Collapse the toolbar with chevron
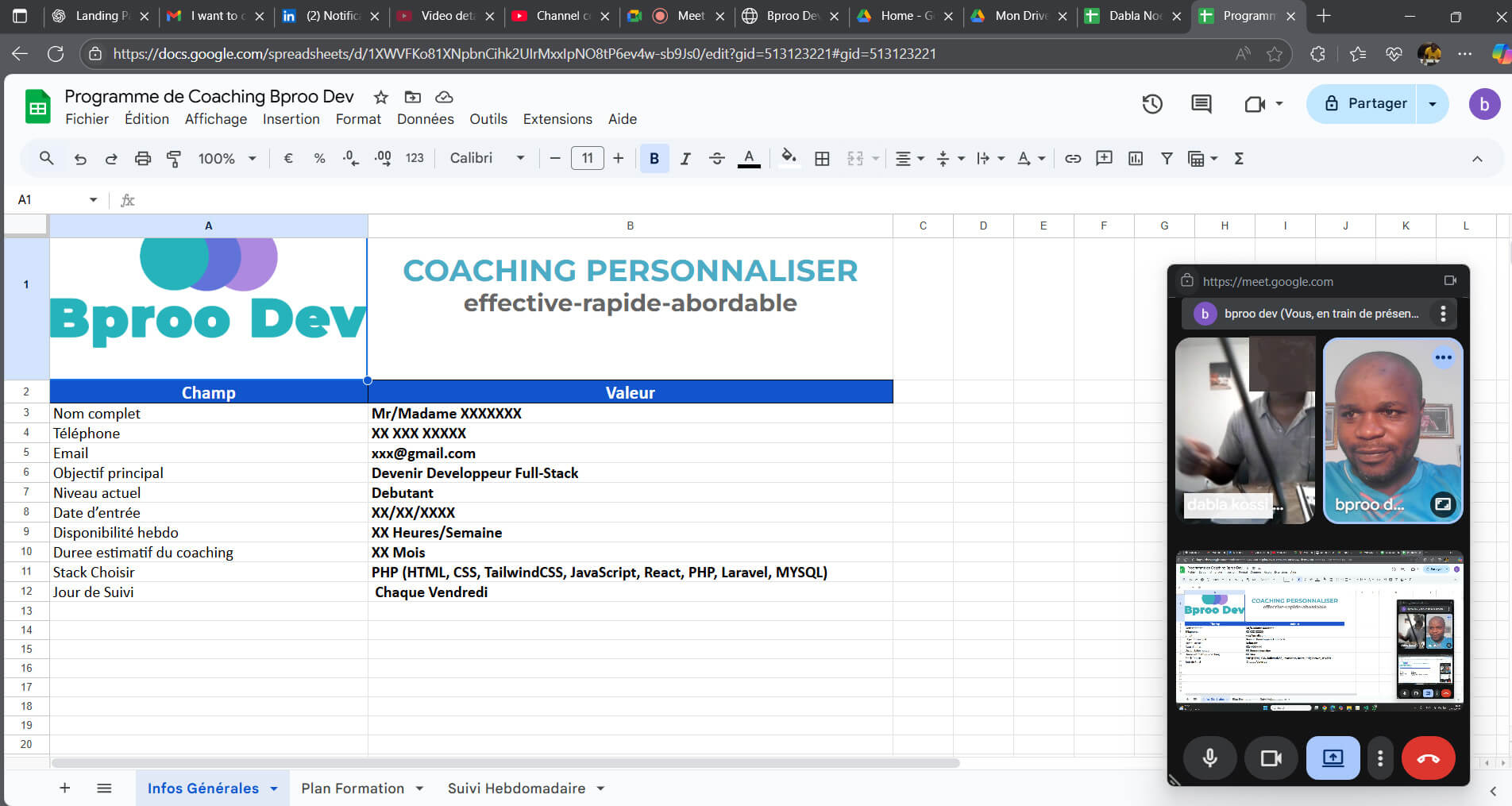Image resolution: width=1512 pixels, height=806 pixels. [1477, 159]
